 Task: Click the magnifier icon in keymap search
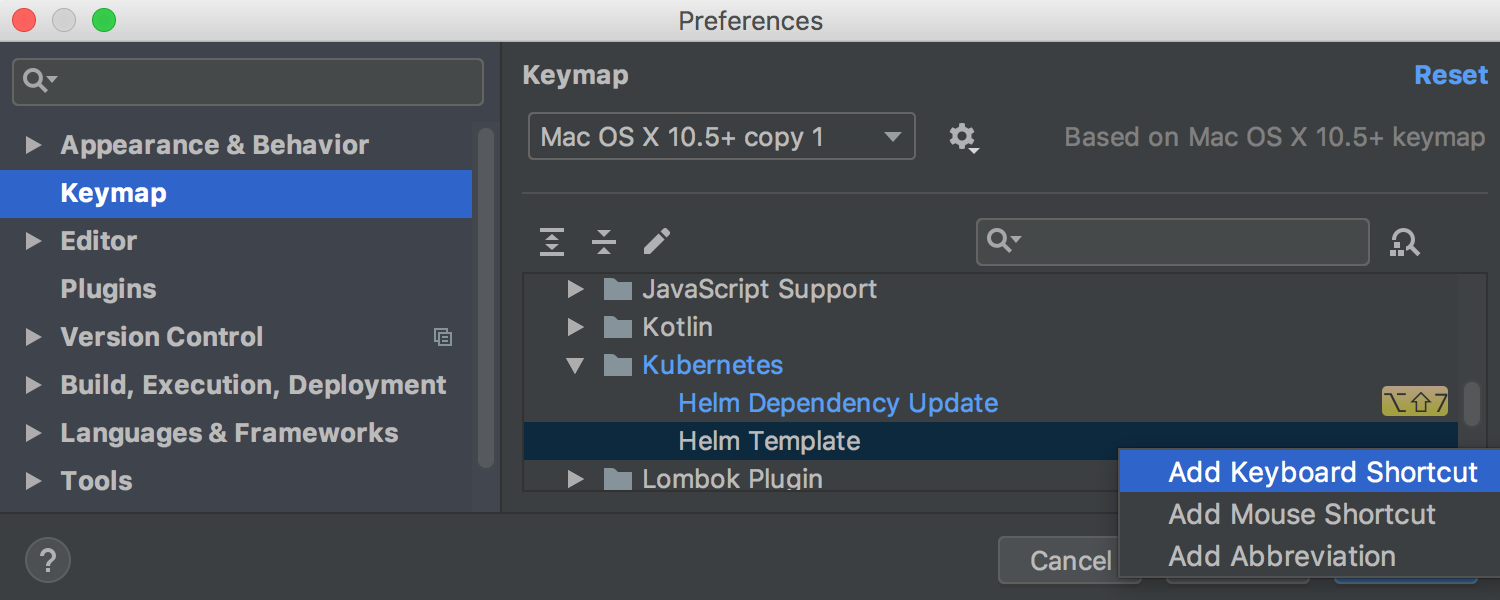point(1003,241)
